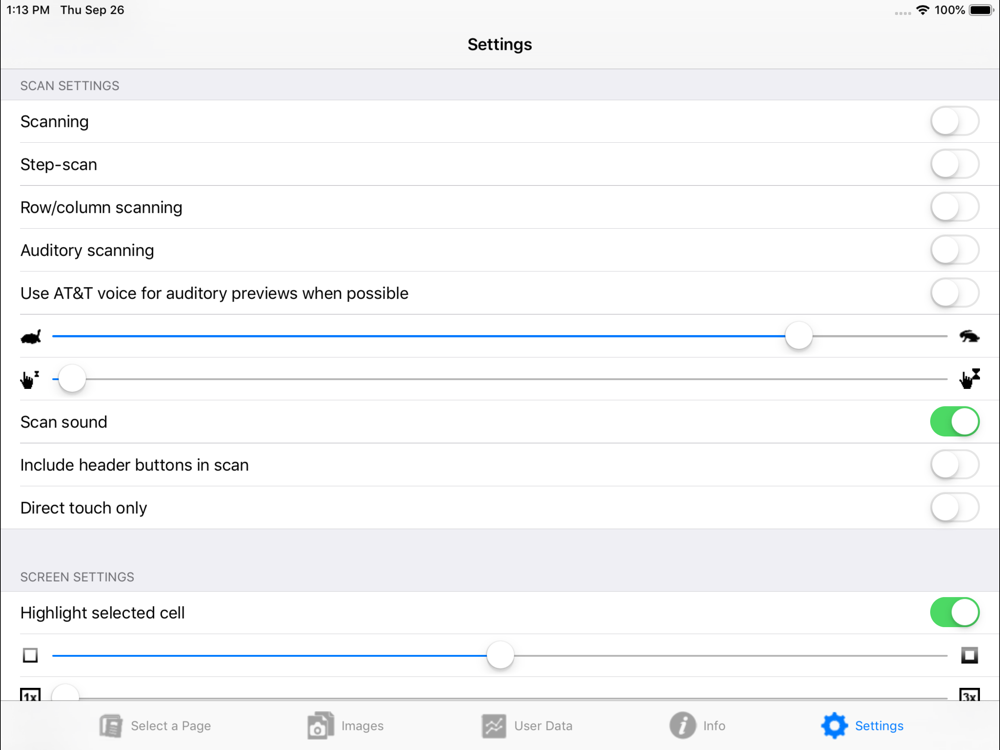Screen dimensions: 1000x750
Task: Turn on Step-scan
Action: (x=954, y=165)
